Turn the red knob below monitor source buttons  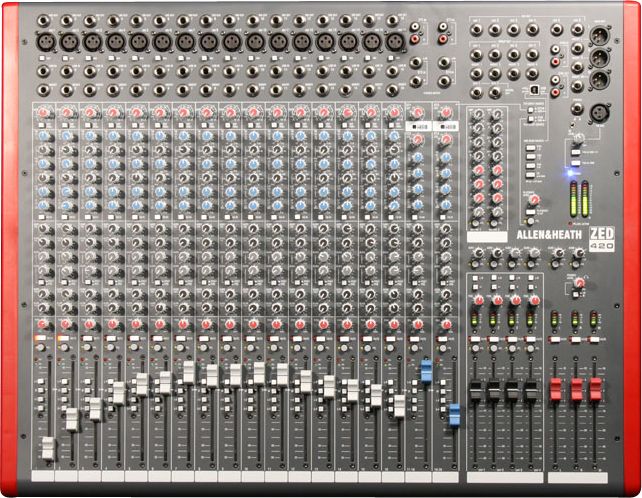(x=533, y=200)
